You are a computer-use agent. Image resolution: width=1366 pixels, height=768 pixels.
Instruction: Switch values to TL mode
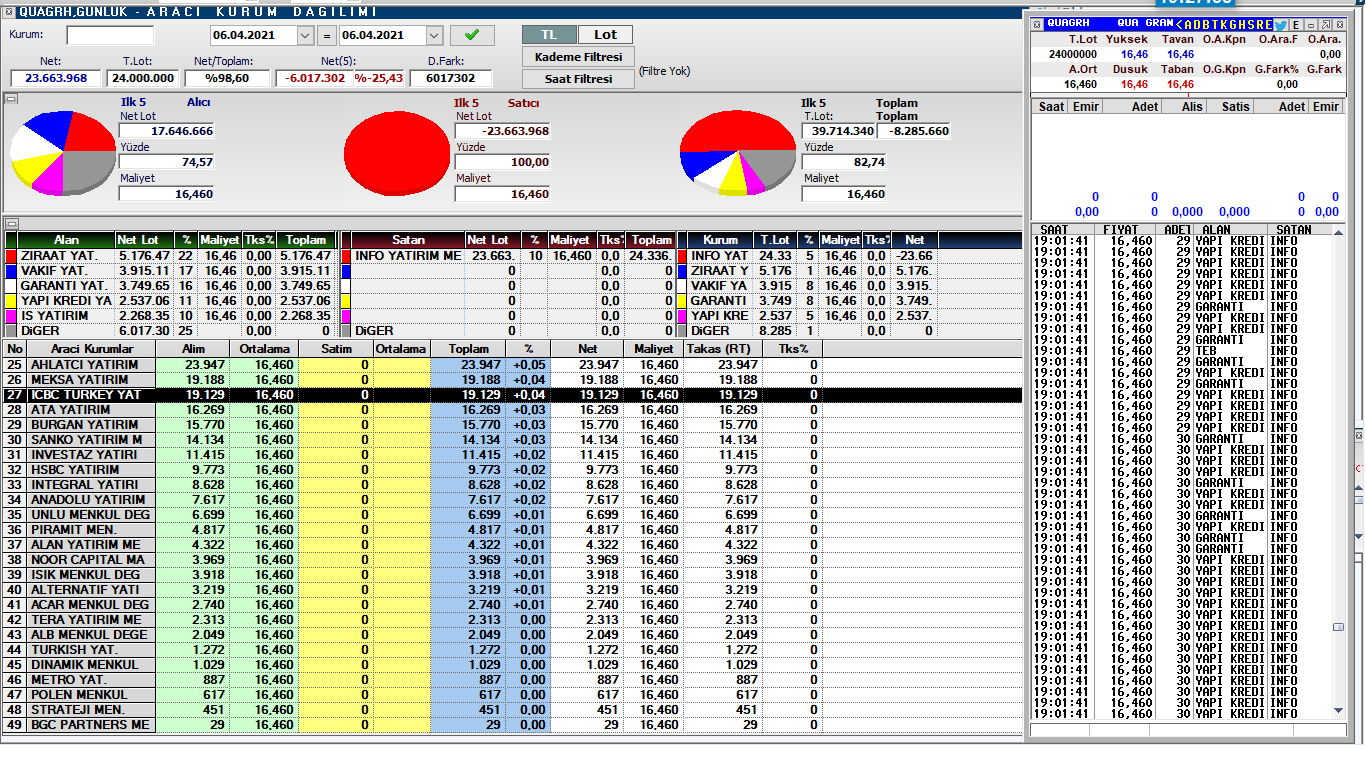549,34
